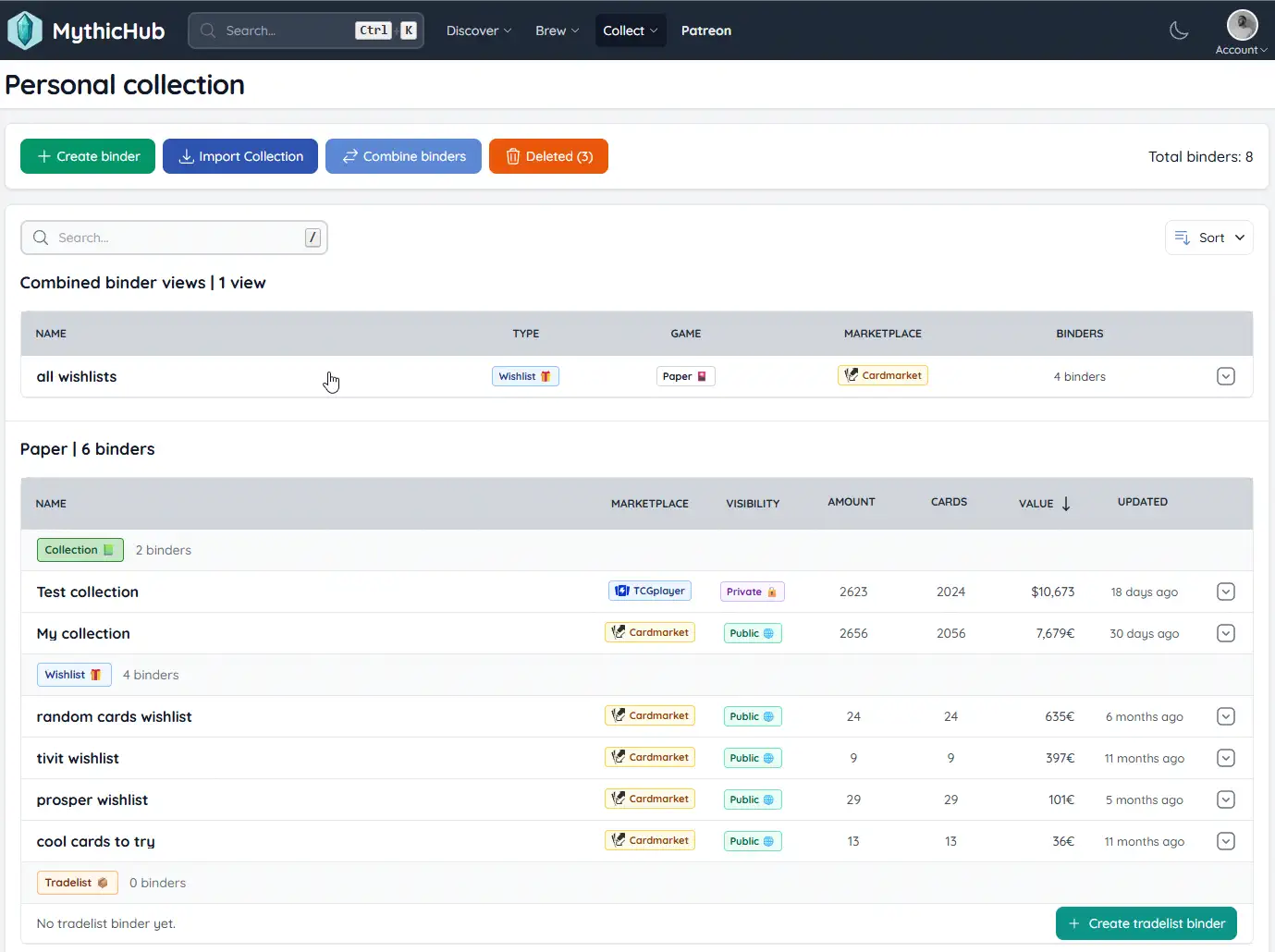Open the Discover menu
This screenshot has height=952, width=1275.
tap(479, 31)
